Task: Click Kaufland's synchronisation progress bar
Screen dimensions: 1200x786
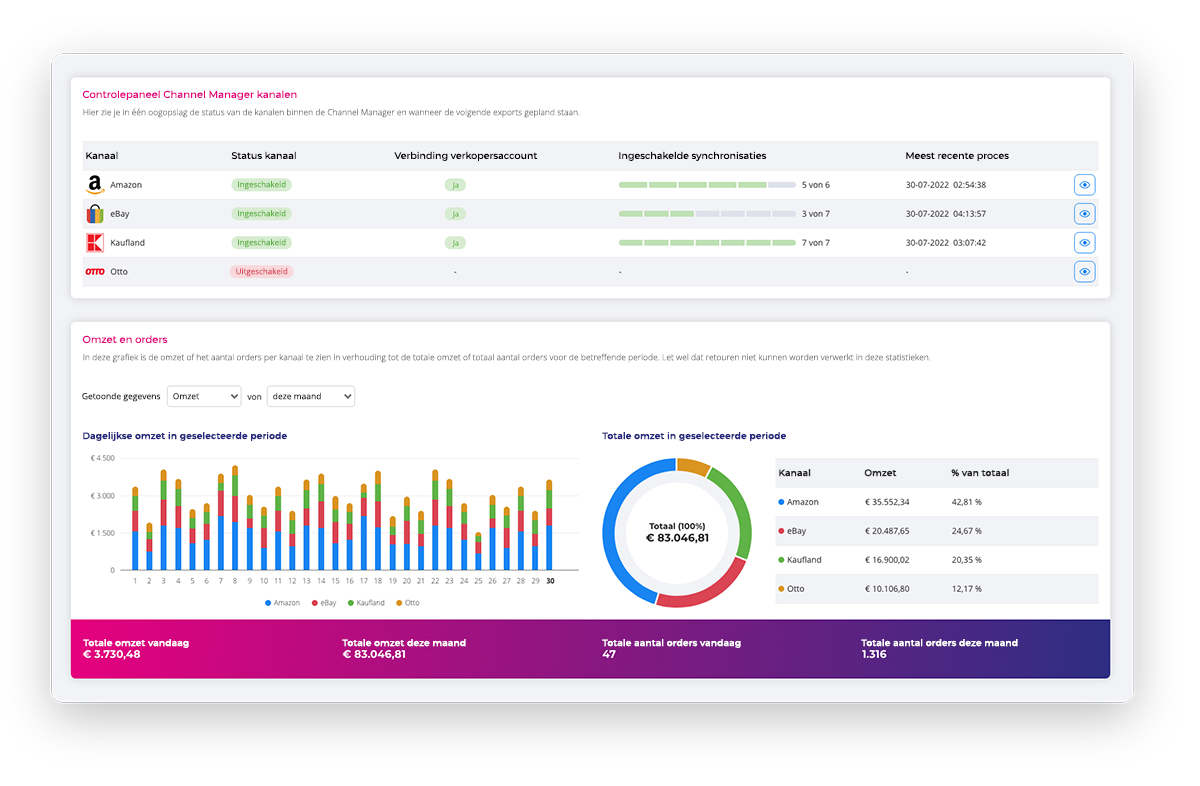Action: [707, 243]
